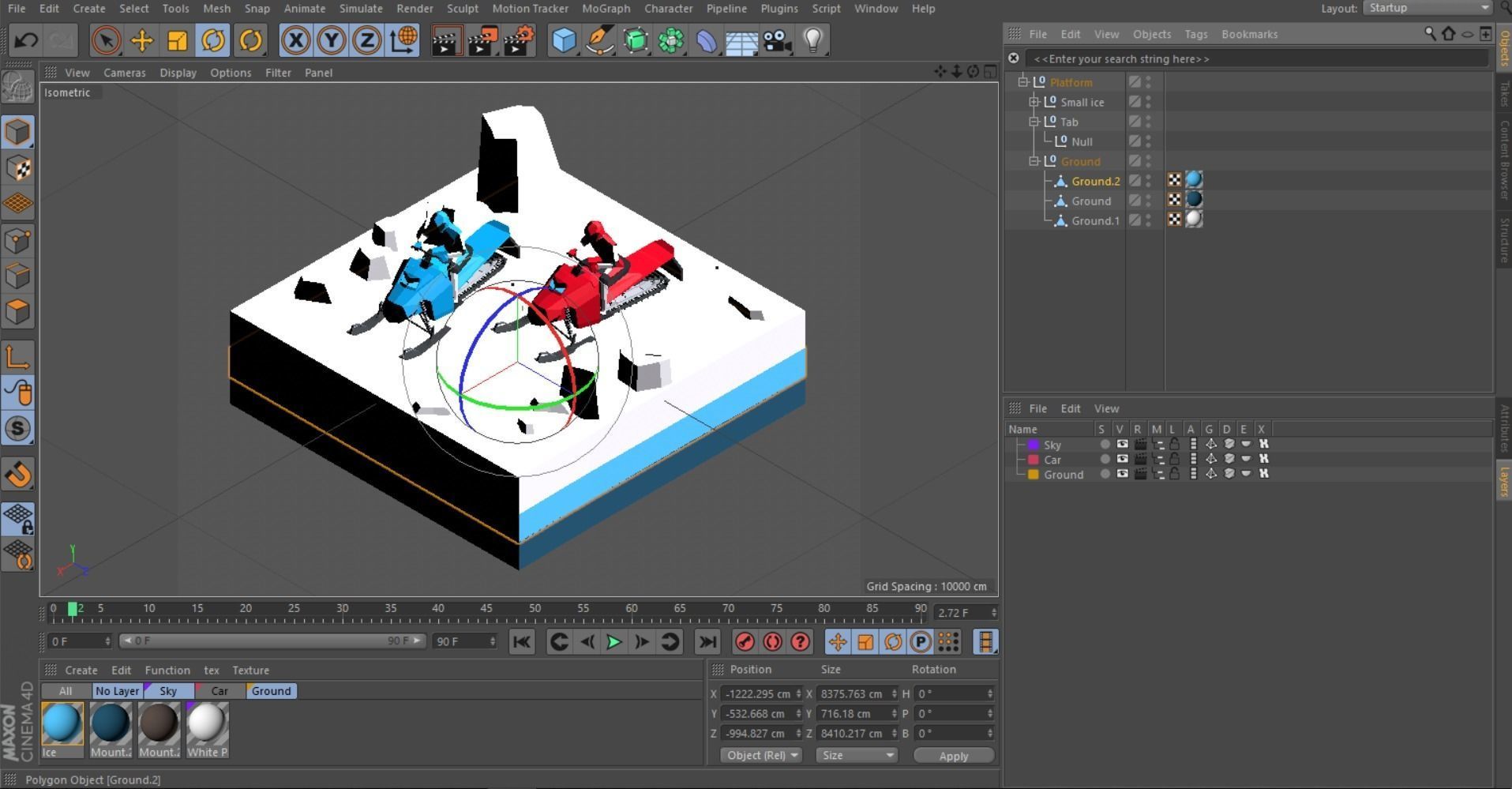
Task: Toggle Position keyframe recording icon
Action: [x=838, y=642]
